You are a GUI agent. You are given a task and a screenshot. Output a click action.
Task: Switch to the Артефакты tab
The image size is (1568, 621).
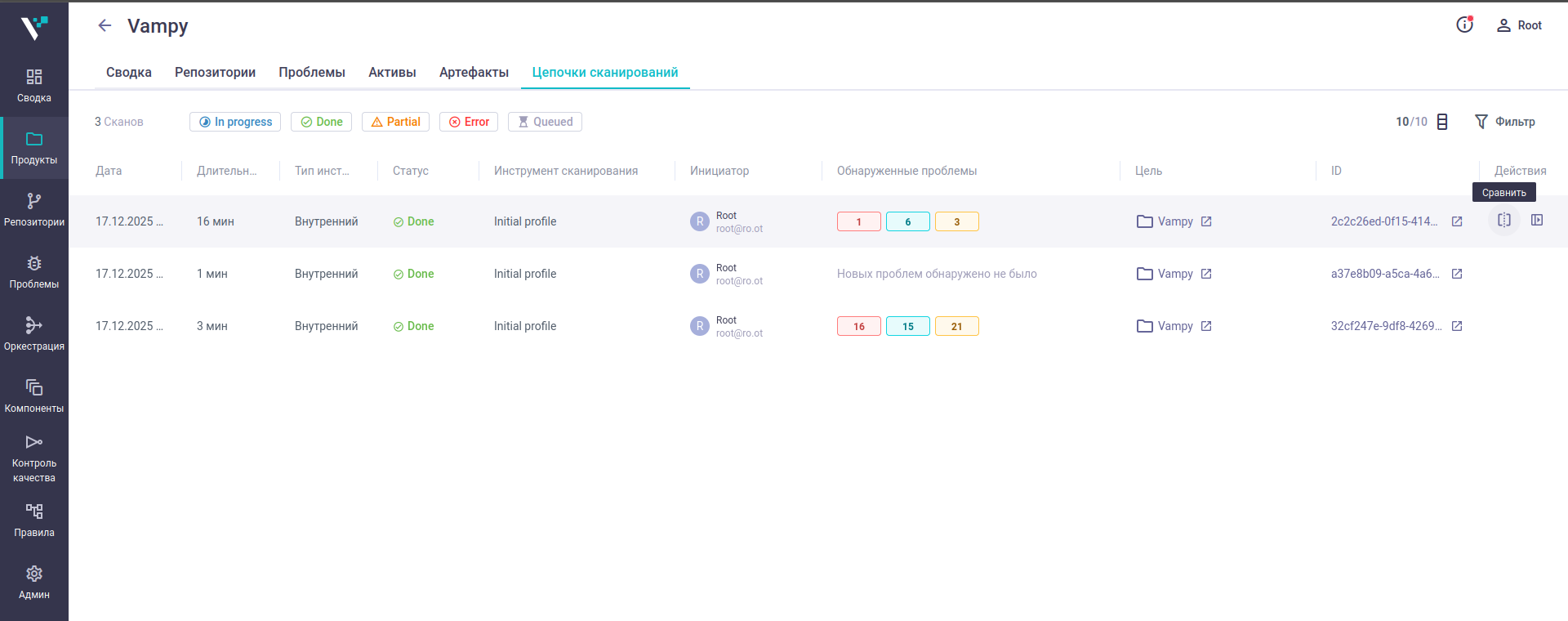tap(474, 73)
